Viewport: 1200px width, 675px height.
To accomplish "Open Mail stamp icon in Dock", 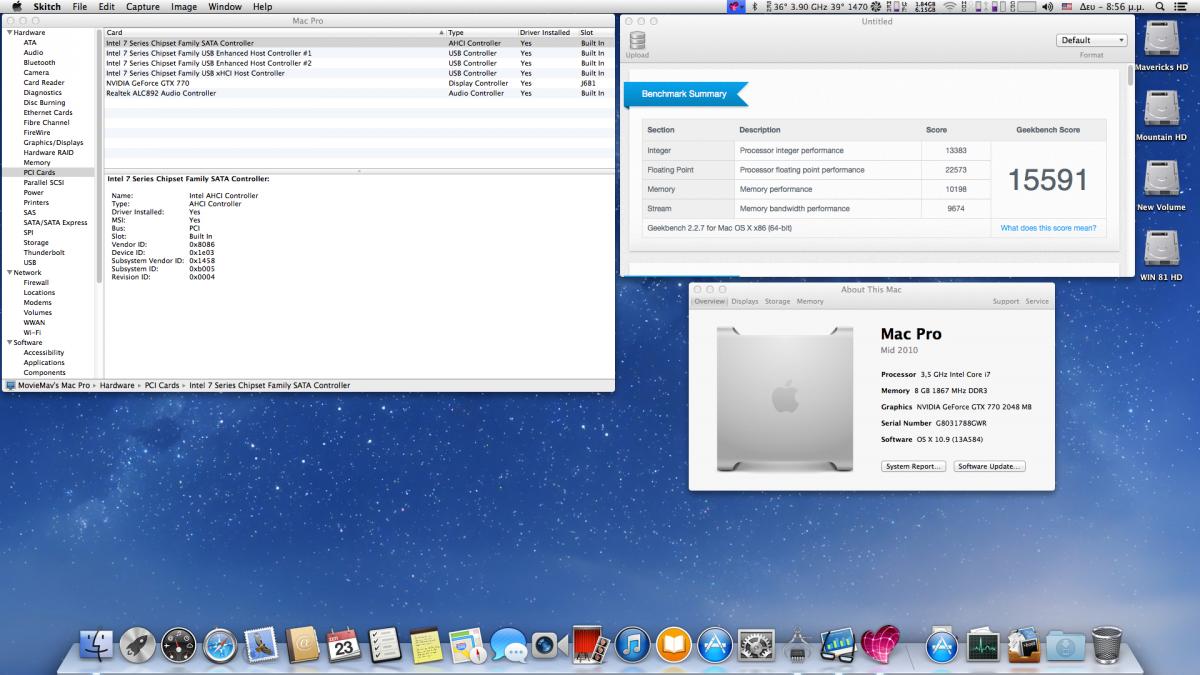I will coord(261,645).
